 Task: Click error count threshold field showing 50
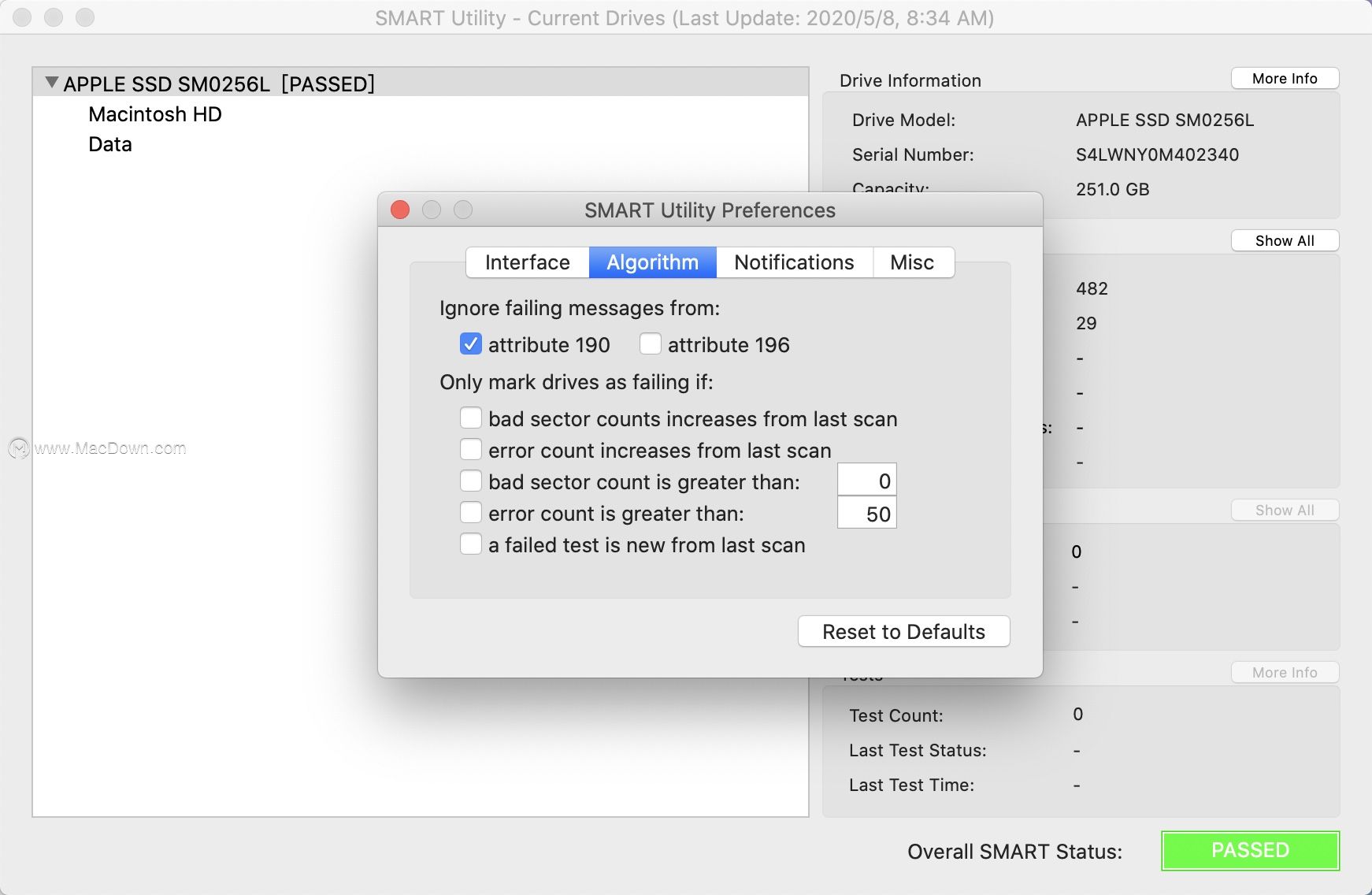(x=867, y=513)
